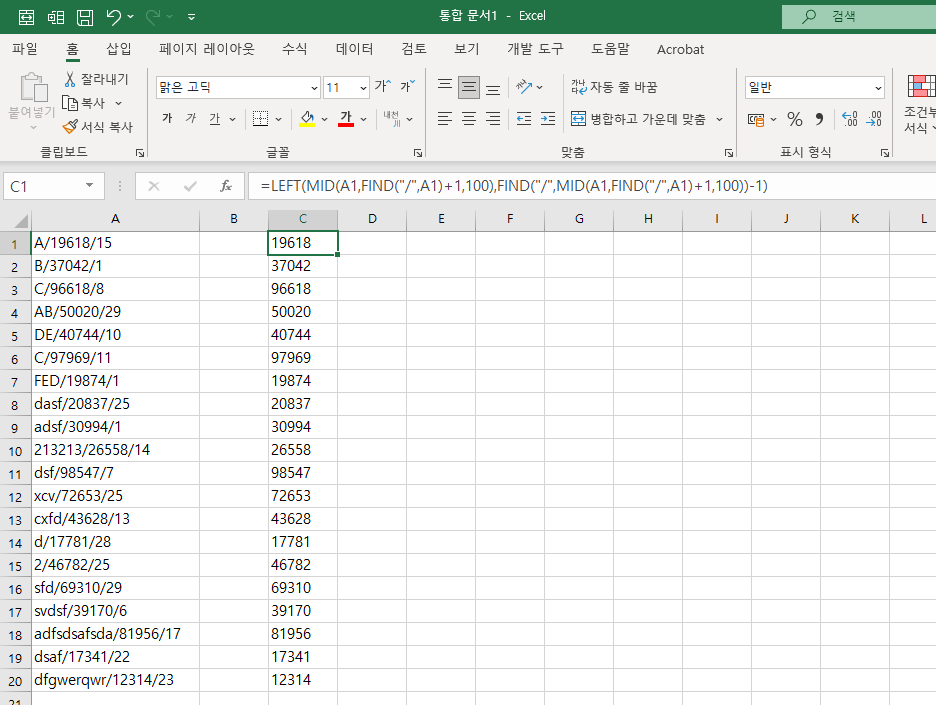Open the font group dialog launcher
Viewport: 936px width, 705px height.
(x=418, y=153)
